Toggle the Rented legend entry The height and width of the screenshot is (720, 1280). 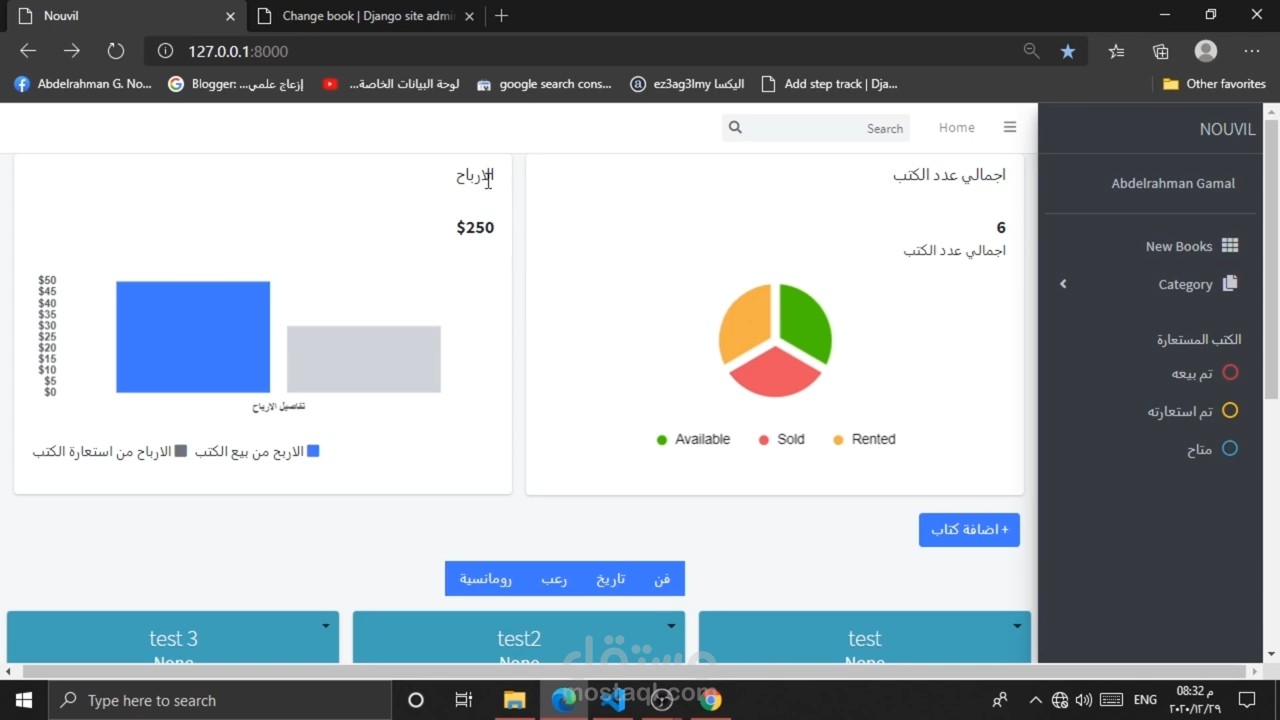click(864, 439)
